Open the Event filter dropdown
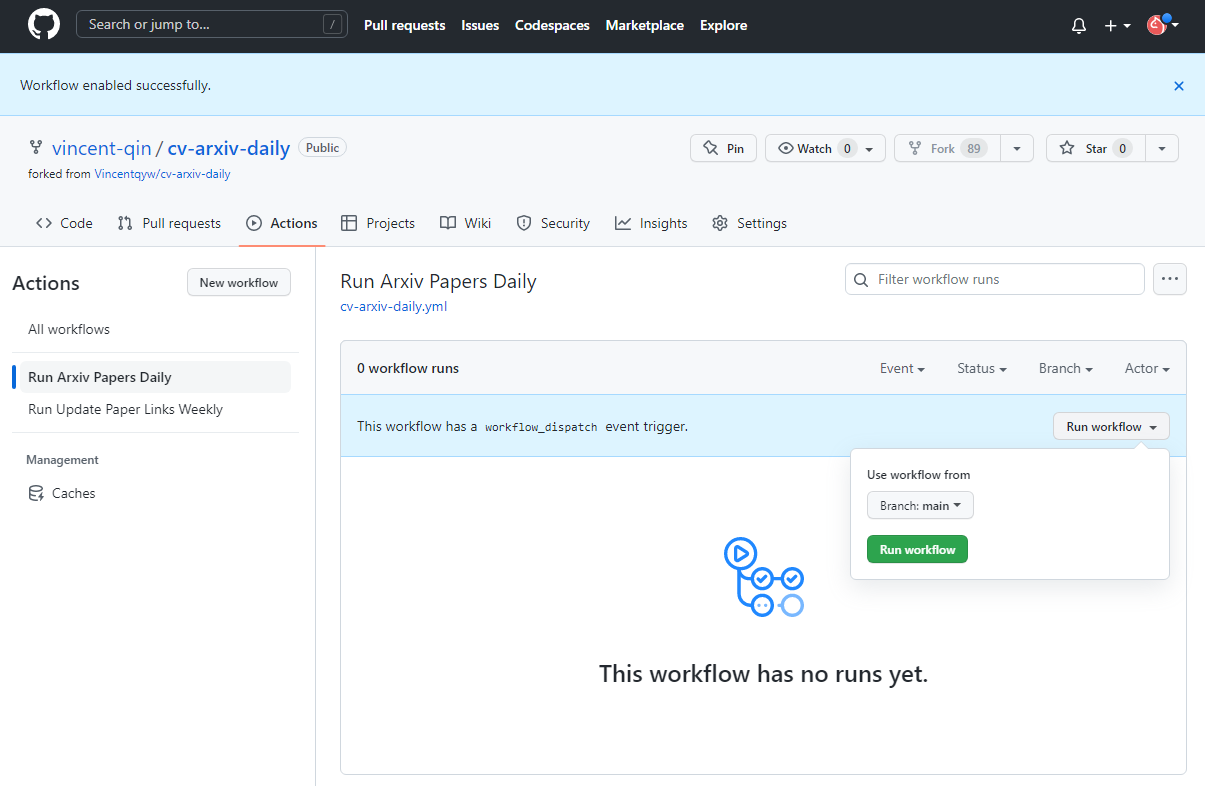 (x=902, y=368)
